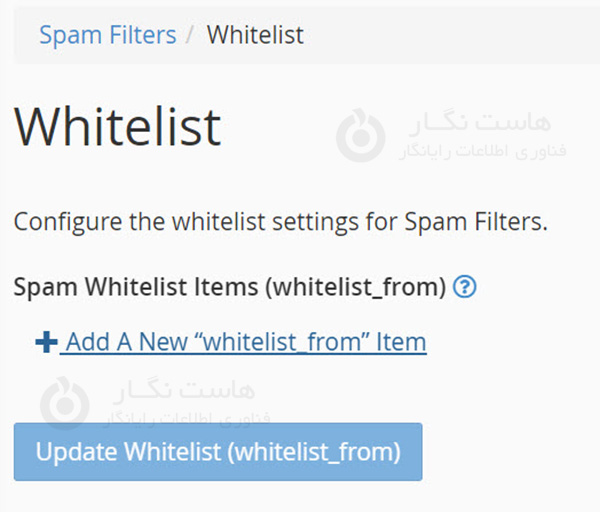This screenshot has height=512, width=600.
Task: Add a new "whitelist_from" item
Action: pos(242,342)
